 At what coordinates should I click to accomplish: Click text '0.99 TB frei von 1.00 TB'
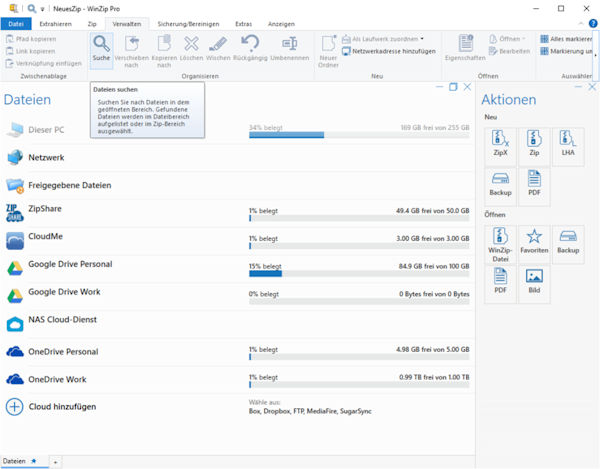(x=434, y=377)
